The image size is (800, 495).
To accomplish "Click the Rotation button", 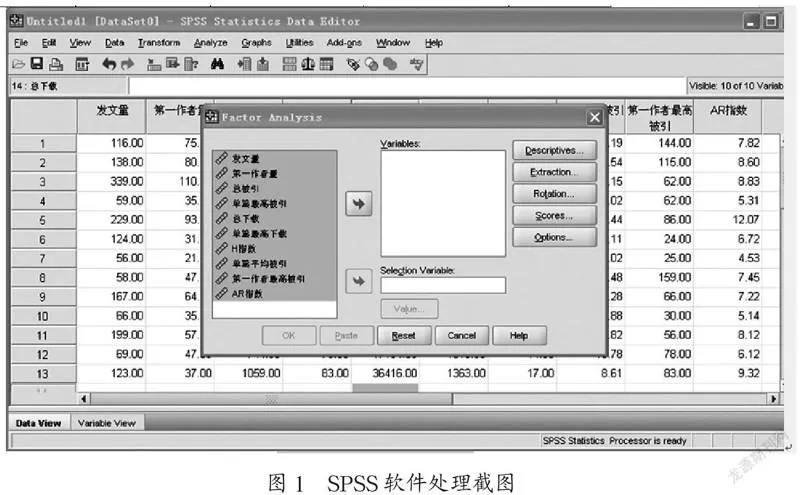I will tap(554, 194).
